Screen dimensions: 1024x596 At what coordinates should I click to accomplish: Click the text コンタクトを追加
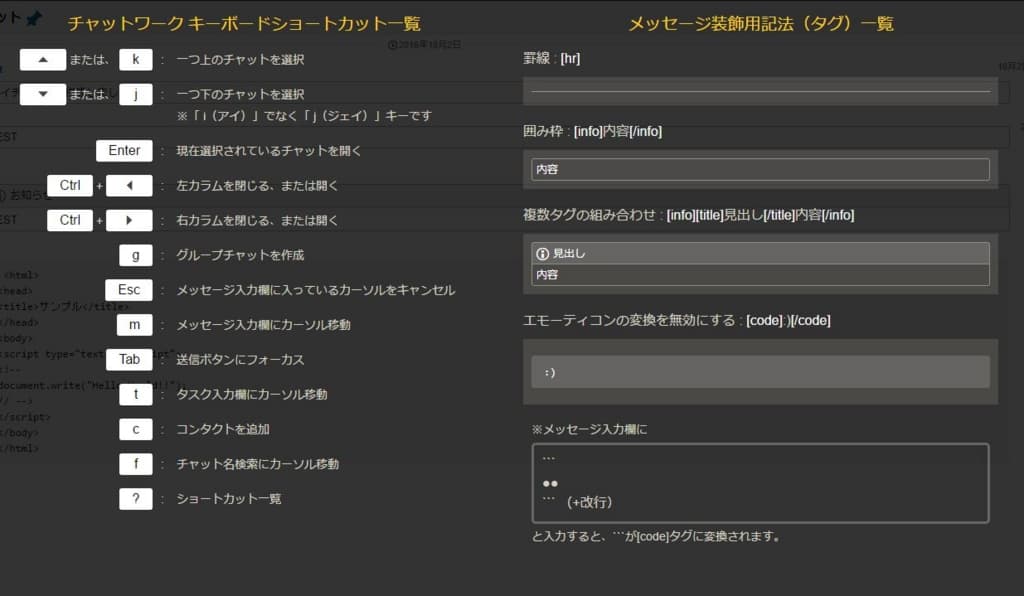[x=223, y=429]
